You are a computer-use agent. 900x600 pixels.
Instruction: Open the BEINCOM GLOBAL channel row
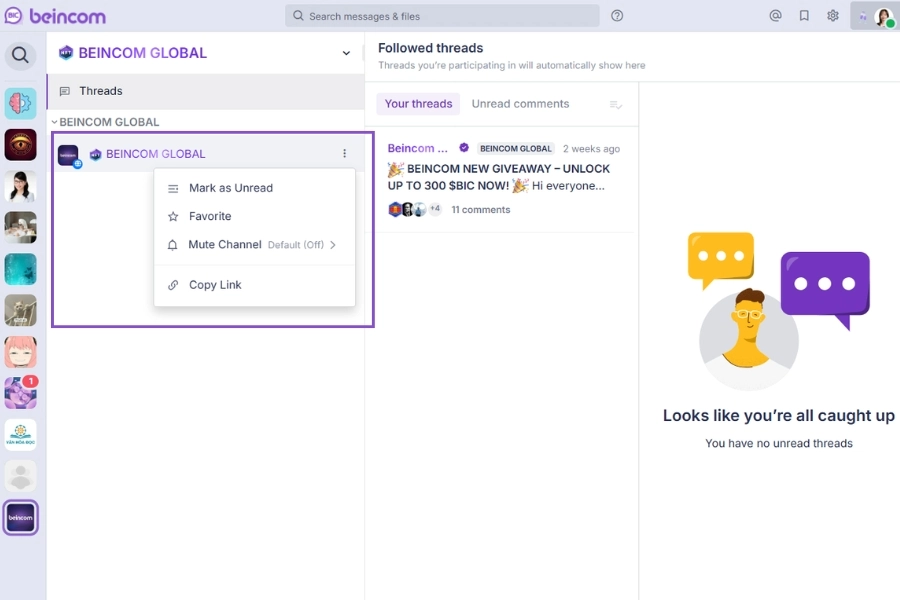pos(209,154)
